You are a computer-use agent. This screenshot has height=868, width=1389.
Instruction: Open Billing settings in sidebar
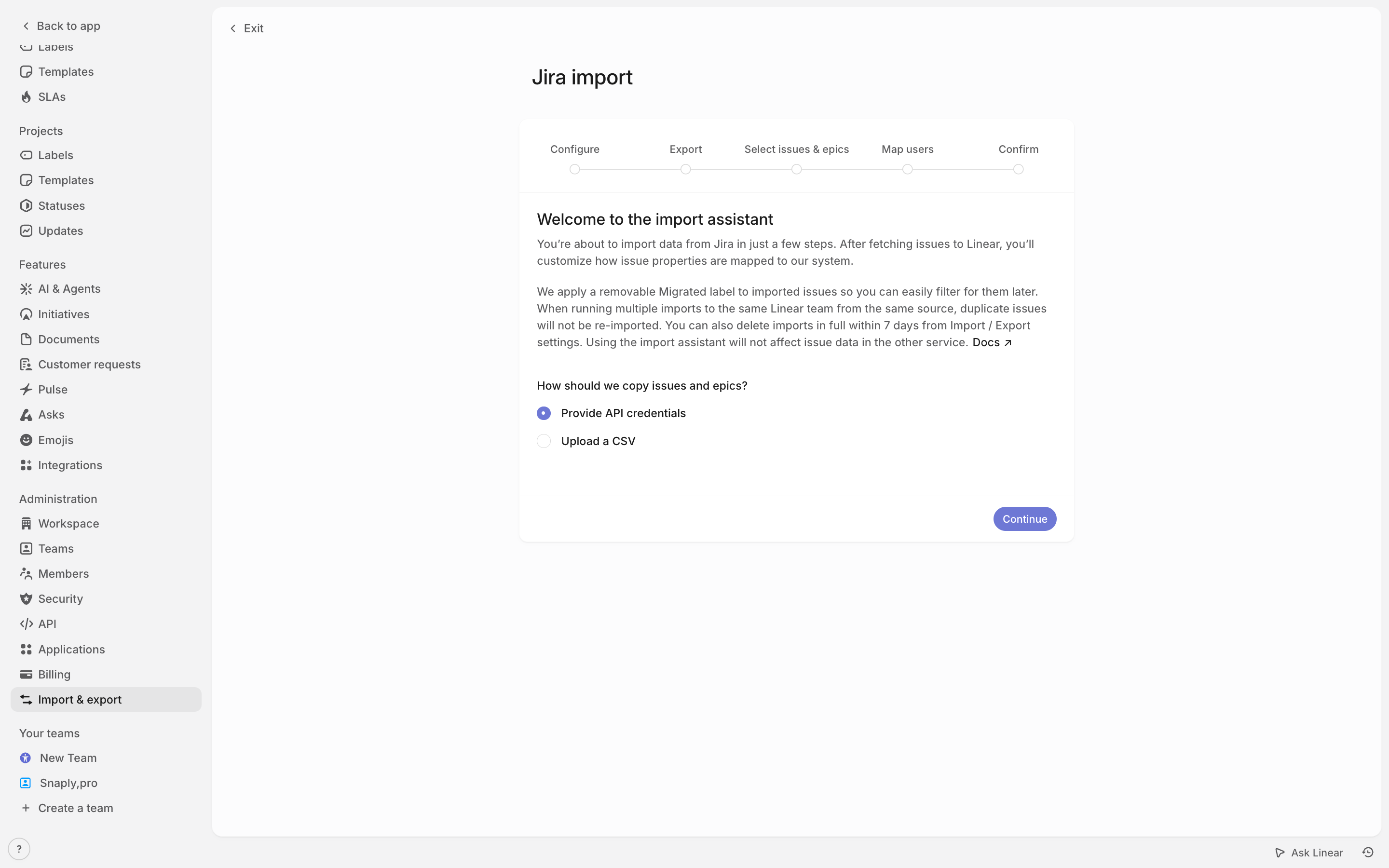pyautogui.click(x=106, y=675)
